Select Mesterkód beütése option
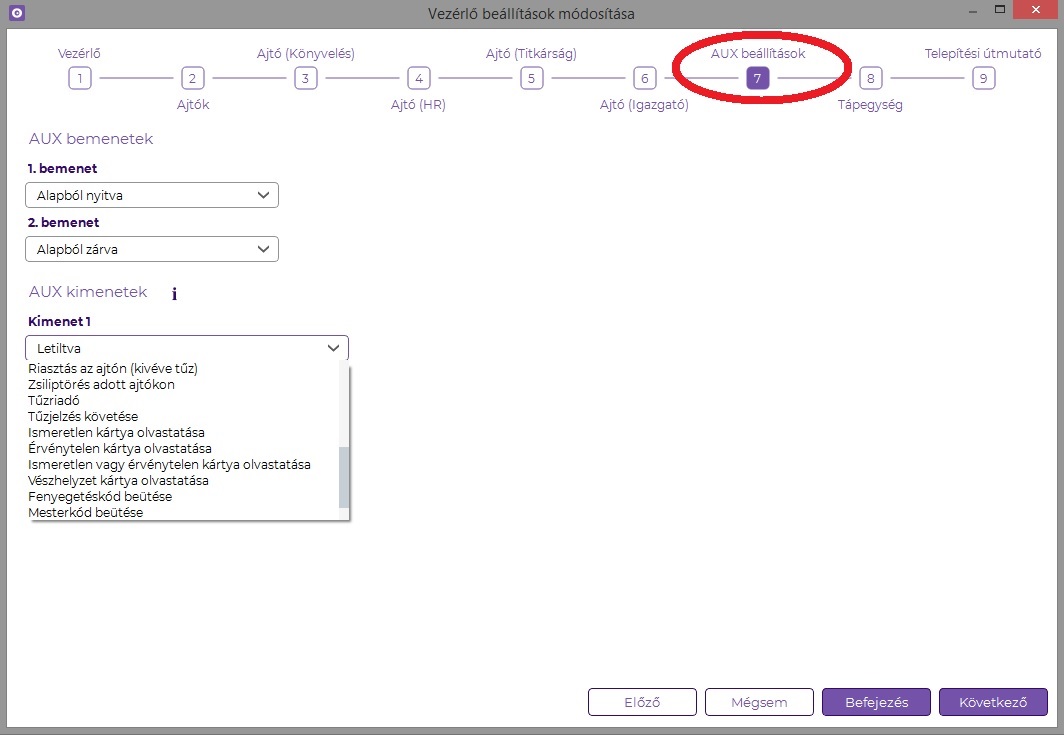This screenshot has height=735, width=1064. click(85, 512)
